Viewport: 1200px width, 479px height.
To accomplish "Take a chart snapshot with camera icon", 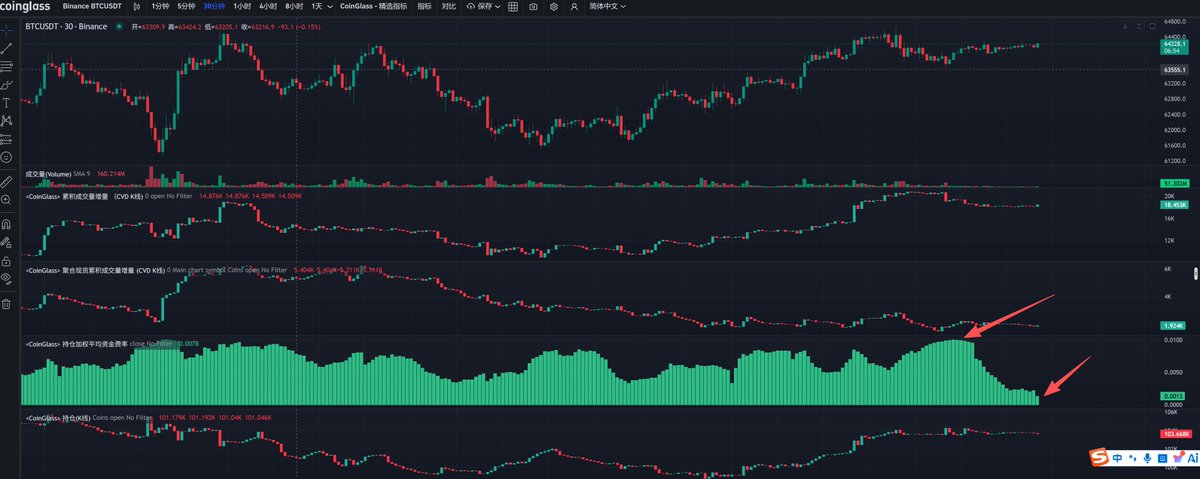I will pyautogui.click(x=534, y=6).
